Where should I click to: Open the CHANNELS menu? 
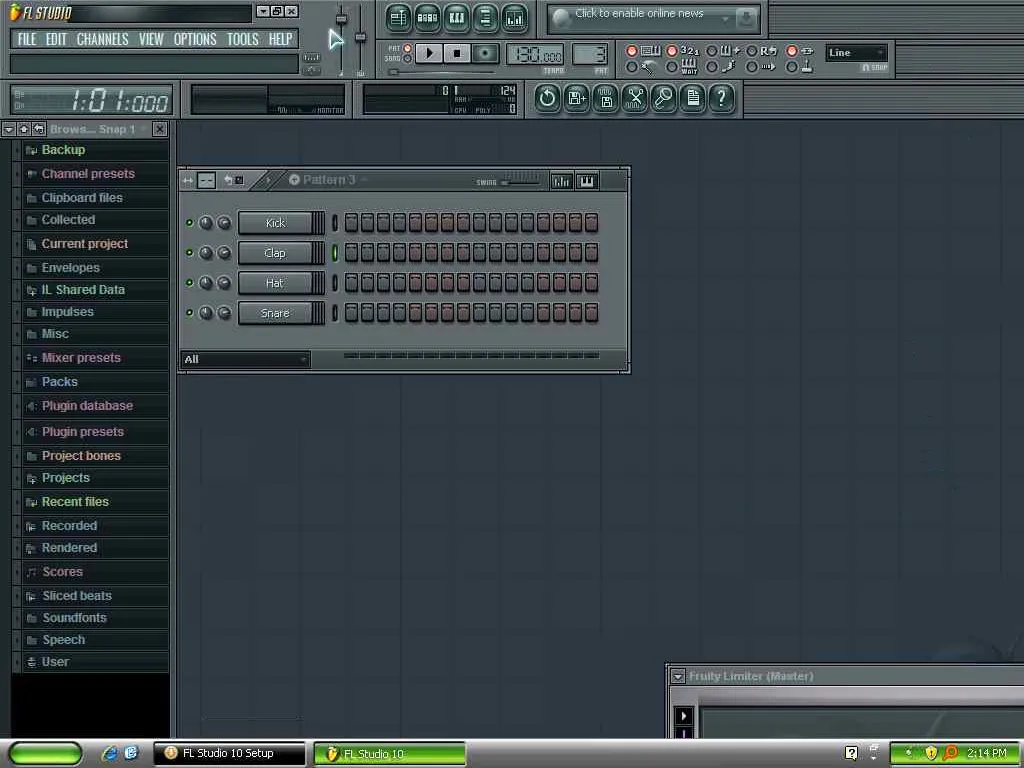103,39
